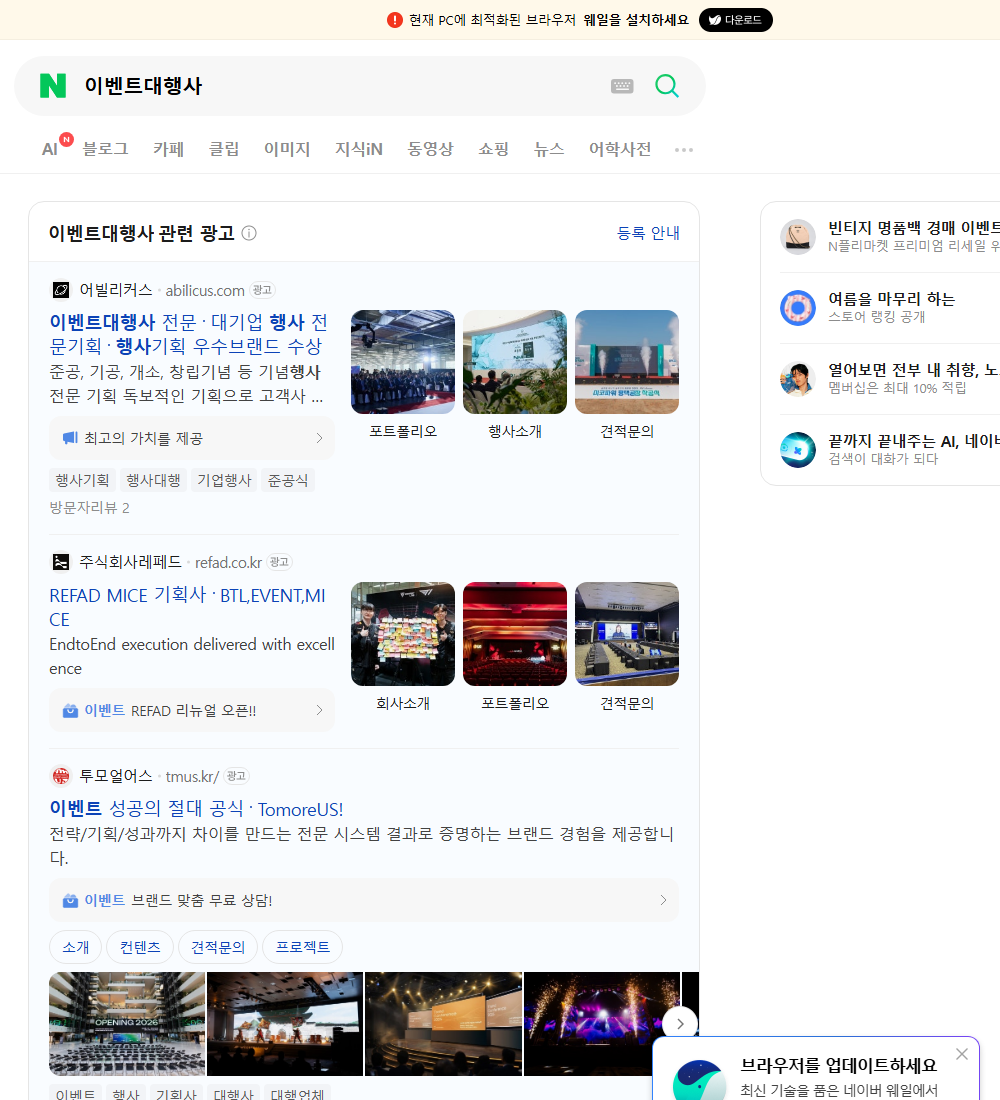Switch to the 어학사전 tab

(620, 149)
